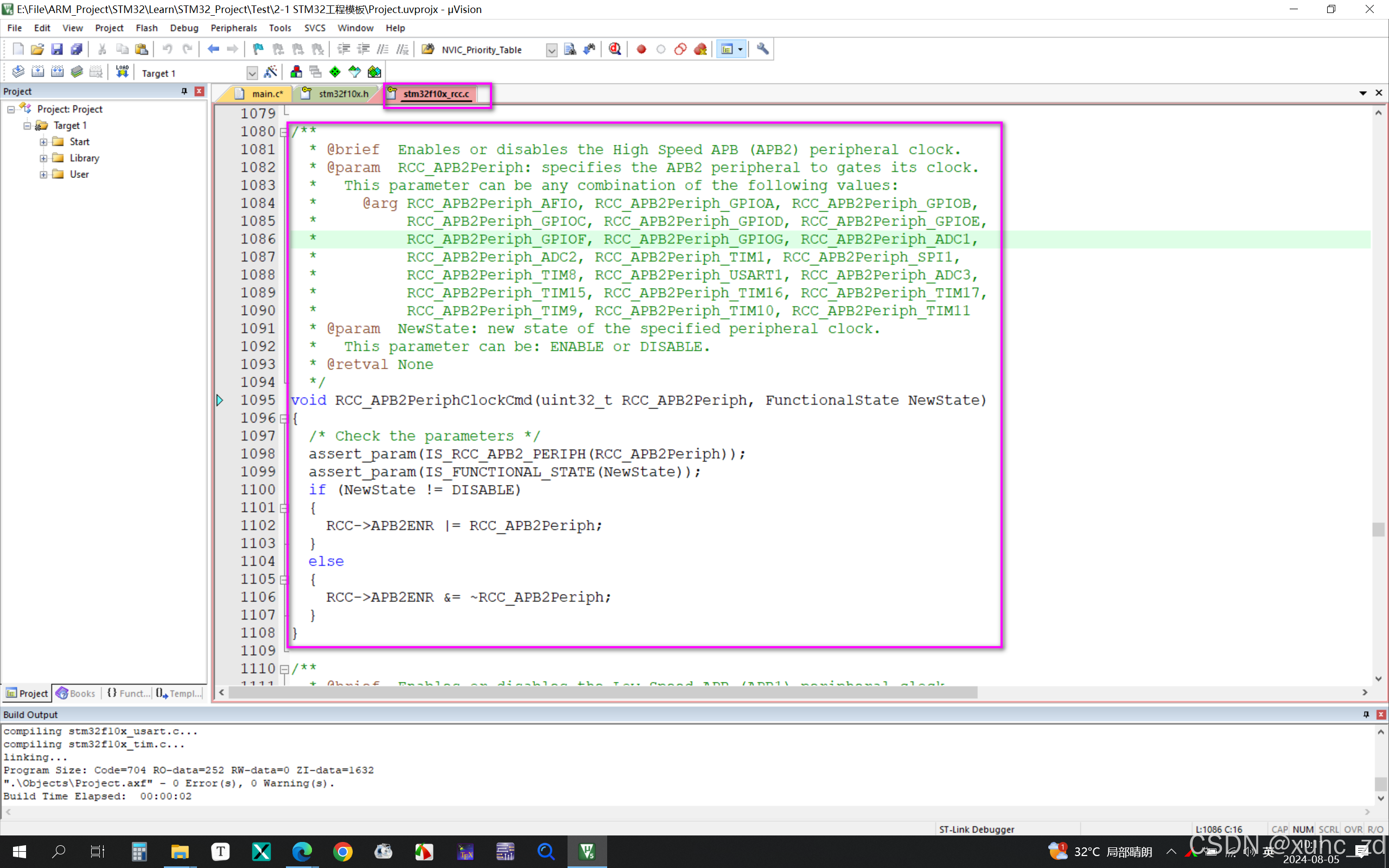The image size is (1389, 868).
Task: Paste from clipboard toolbar icon
Action: [141, 49]
